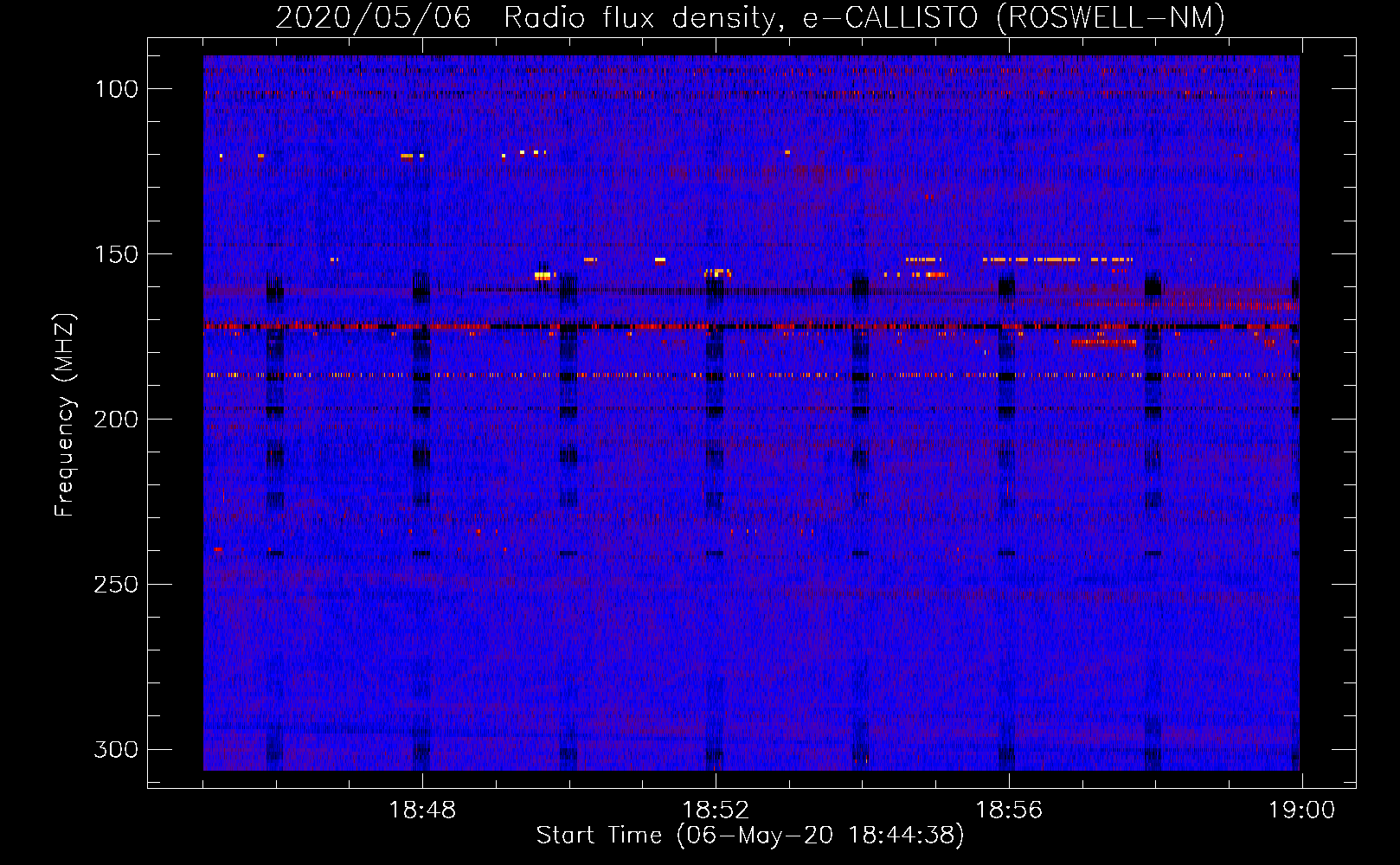Click the 150 MHz frequency tick label
This screenshot has width=1400, height=865.
click(117, 254)
